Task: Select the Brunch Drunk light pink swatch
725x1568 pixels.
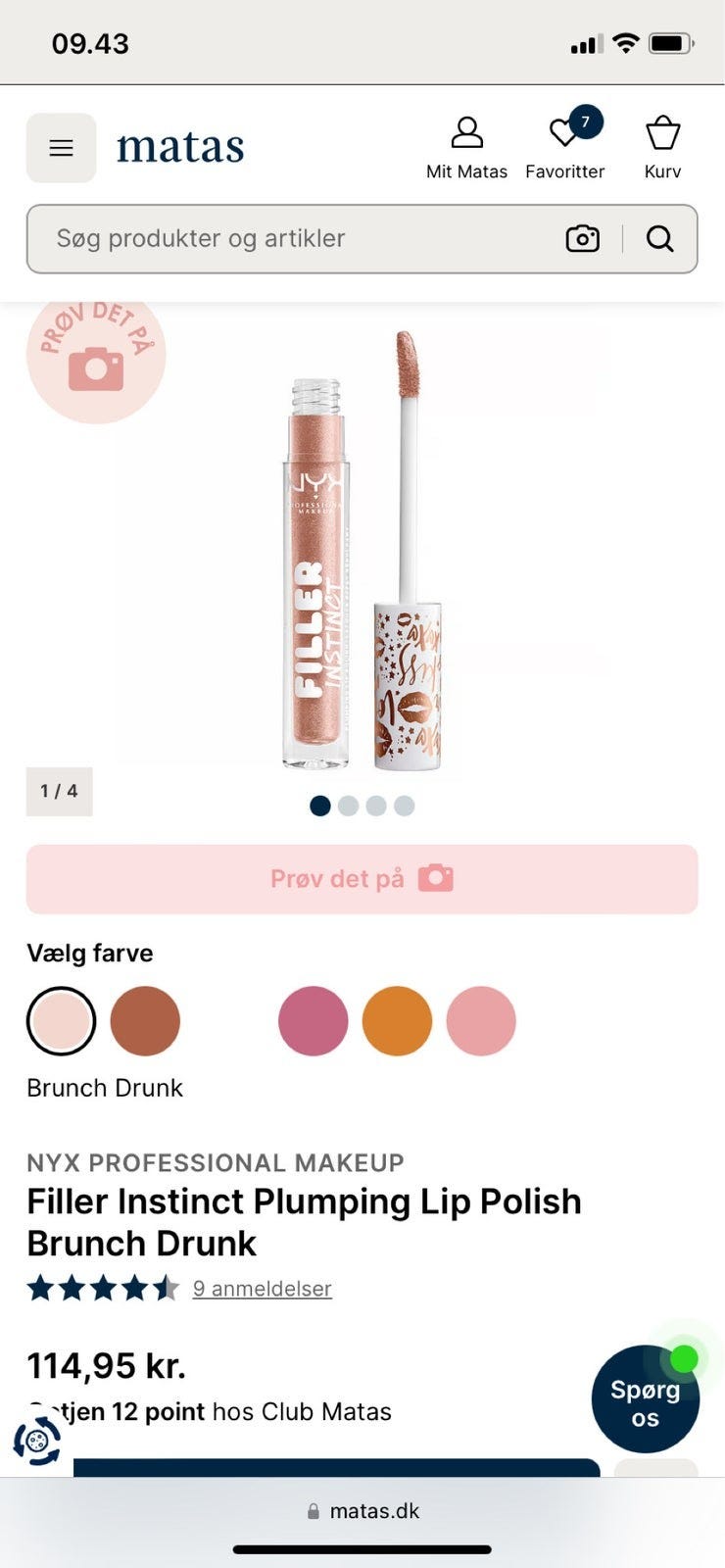Action: pos(61,1020)
